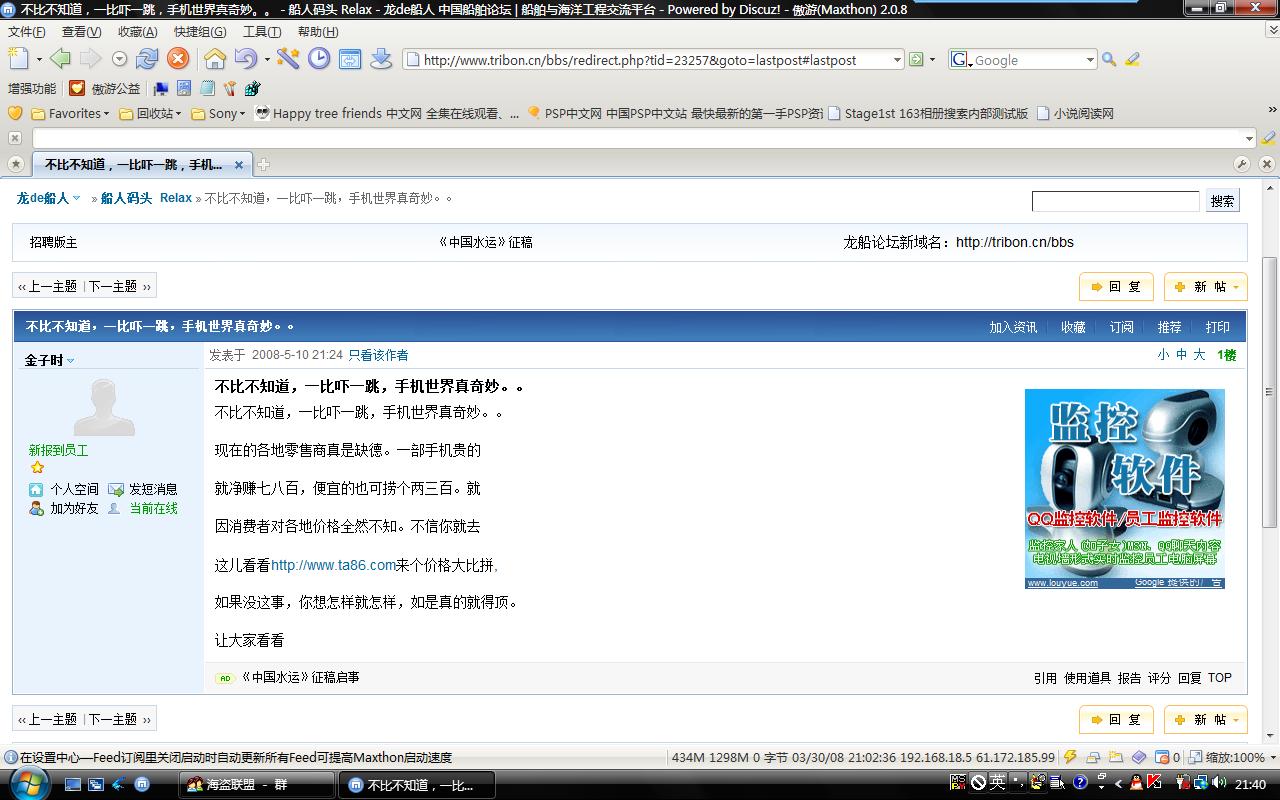Click the undo closed tab icon
1280x800 pixels.
(x=244, y=59)
